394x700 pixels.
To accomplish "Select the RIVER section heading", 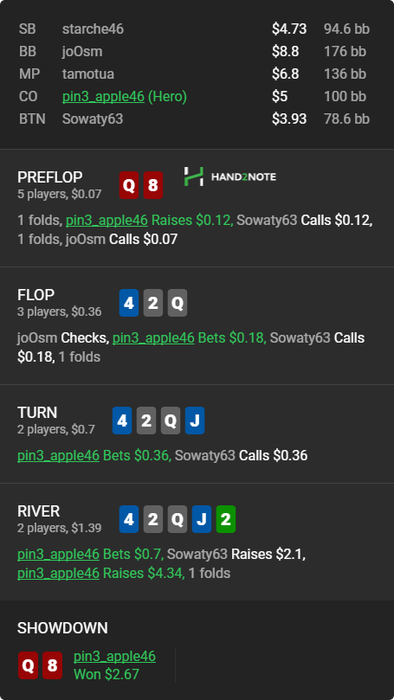I will pyautogui.click(x=39, y=511).
